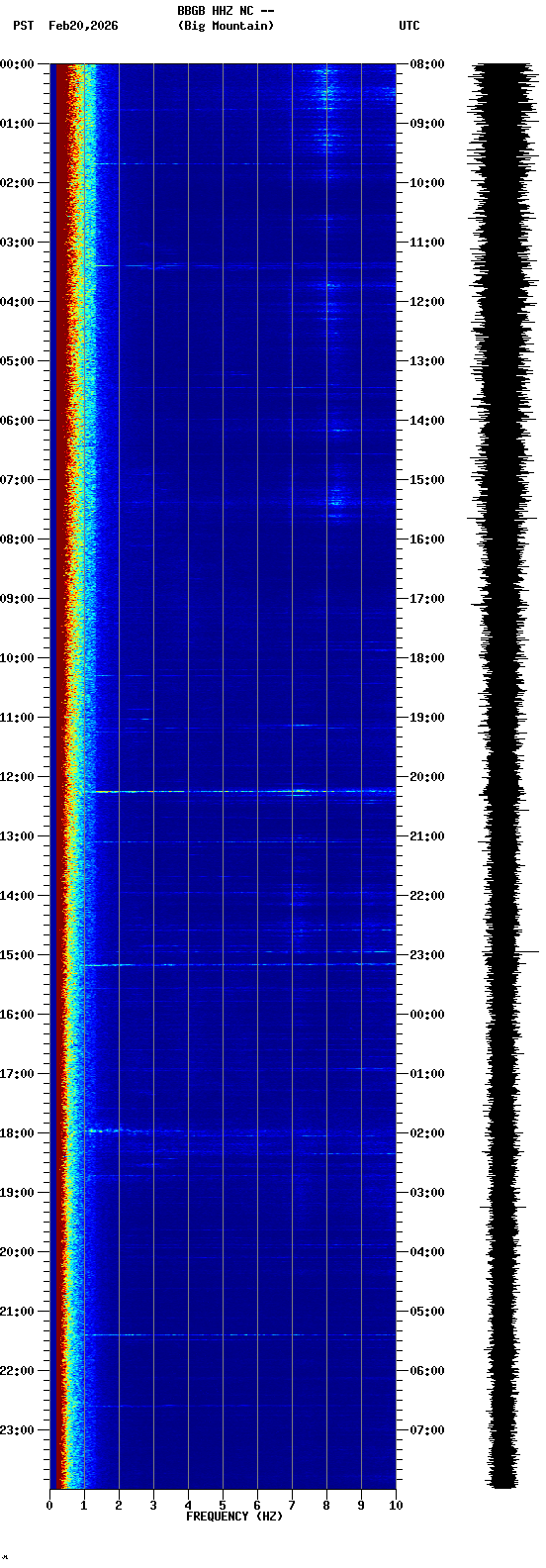546x1568 pixels.
Task: Click the PST 15:00 time label
Action: click(x=18, y=955)
